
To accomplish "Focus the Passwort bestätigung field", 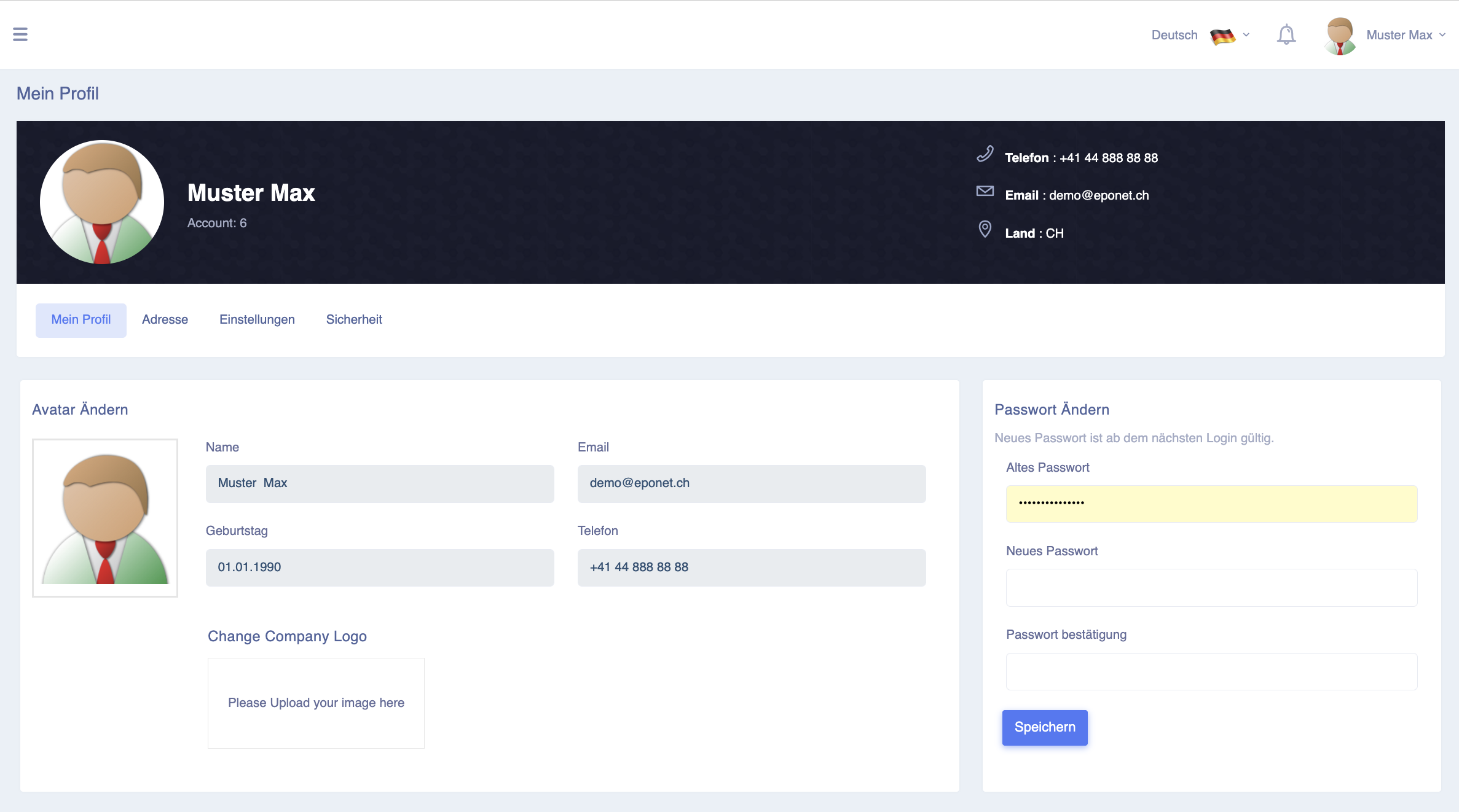I will 1211,671.
